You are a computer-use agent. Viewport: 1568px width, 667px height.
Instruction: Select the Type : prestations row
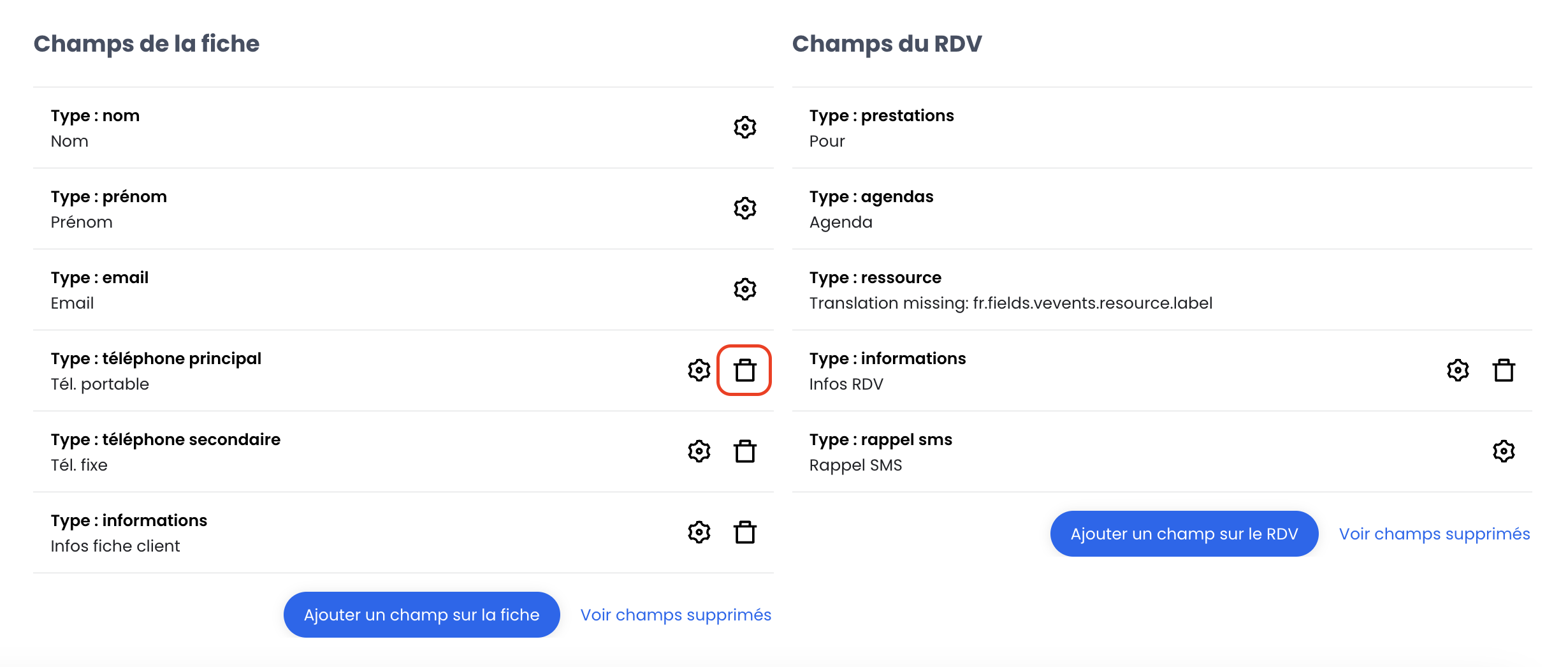click(x=1162, y=128)
